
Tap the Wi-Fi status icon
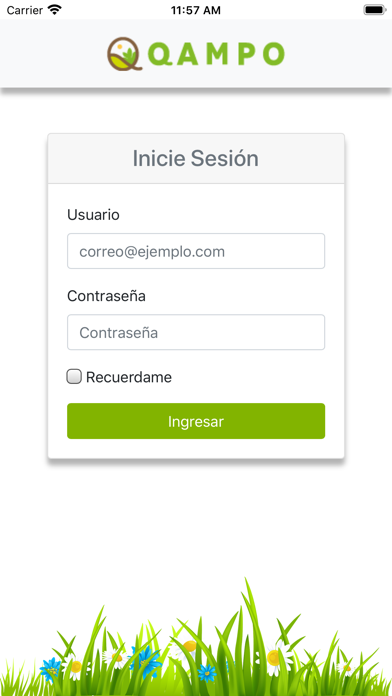pyautogui.click(x=55, y=10)
